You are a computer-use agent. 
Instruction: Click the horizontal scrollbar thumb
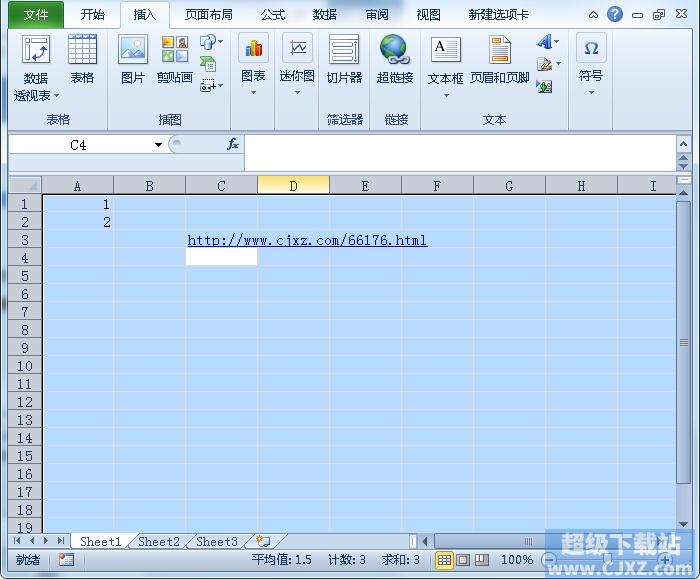click(x=529, y=542)
